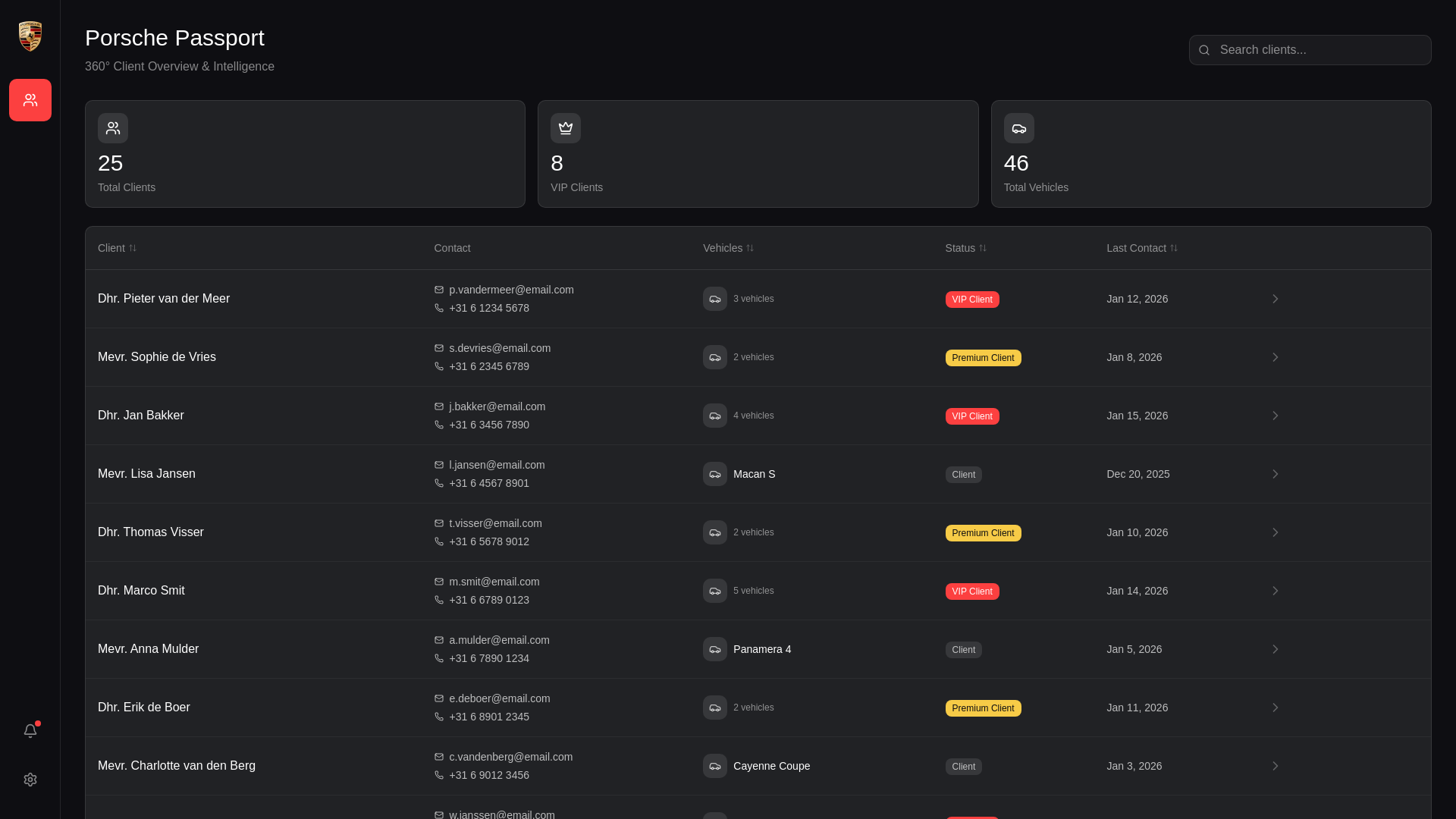
Task: Click Client badge for Lisa Jansen
Action: 963,475
